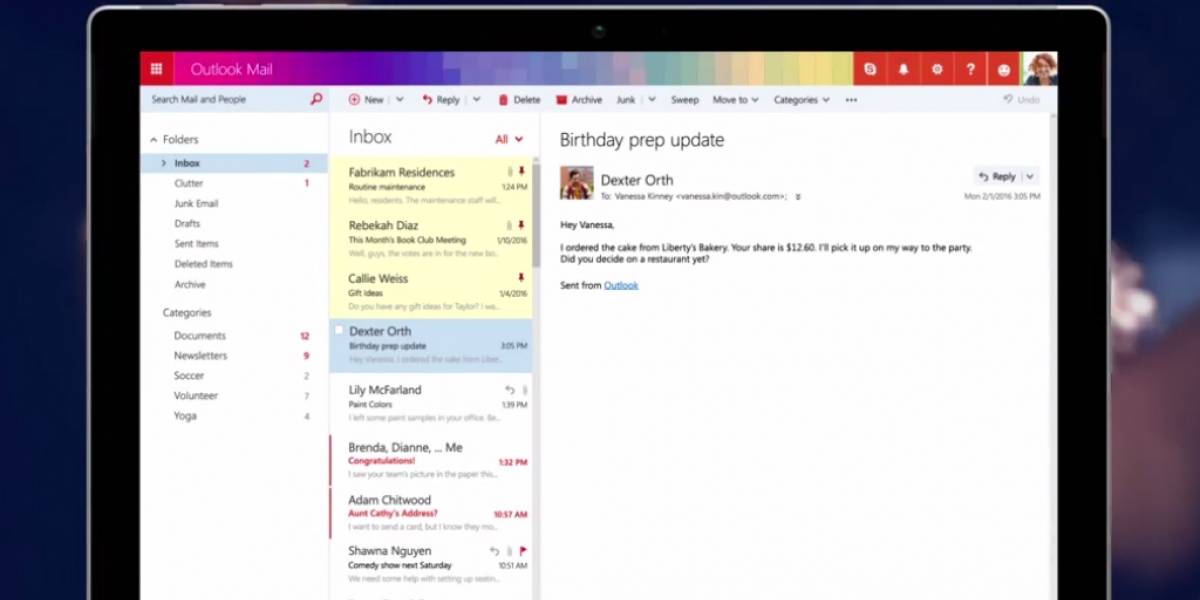Screen dimensions: 1200x600
Task: Select the Inbox folder
Action: tap(234, 163)
